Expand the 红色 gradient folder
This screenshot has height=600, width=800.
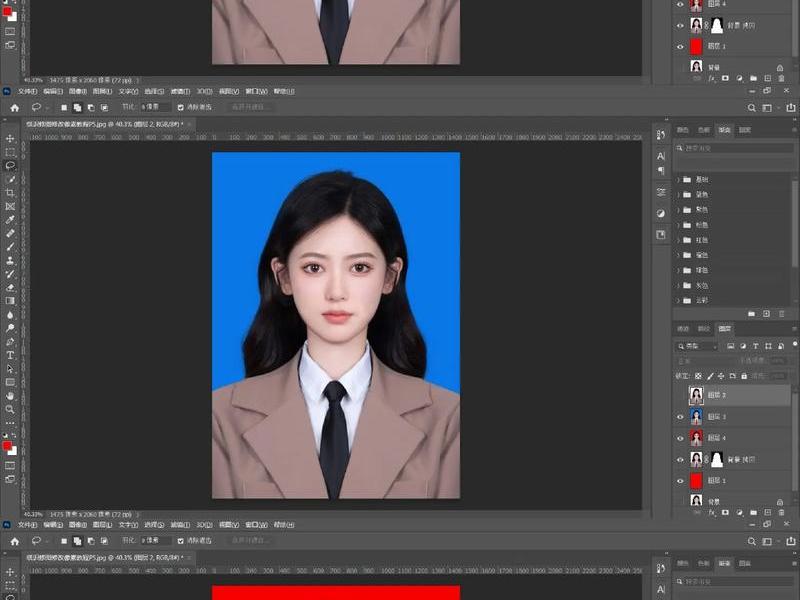679,240
